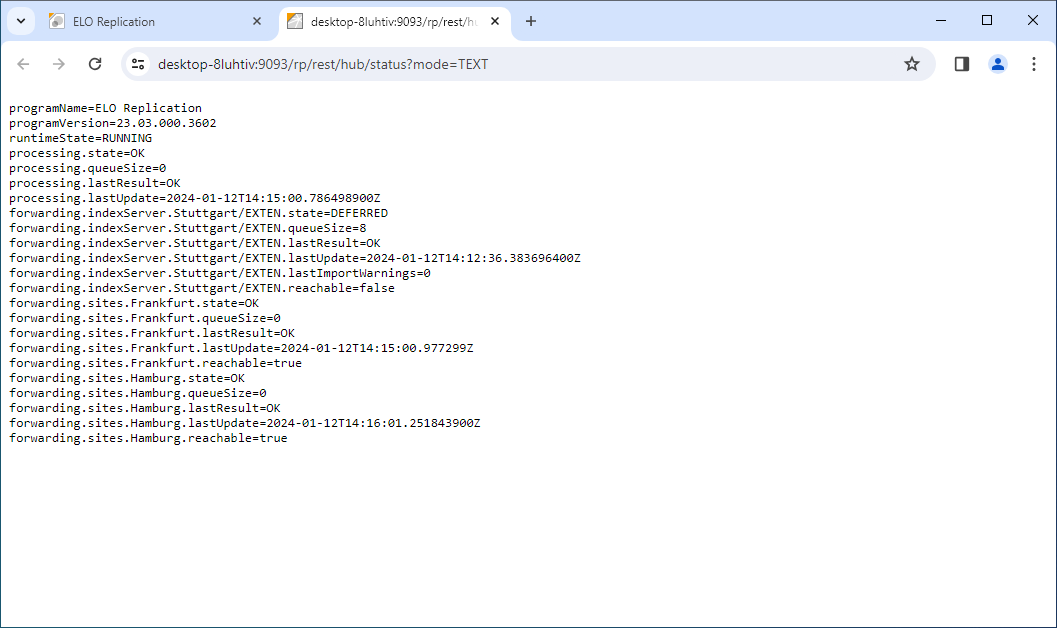This screenshot has height=628, width=1057.
Task: Click the sites.Frankfurt.lastResult=OK line
Action: tap(152, 333)
